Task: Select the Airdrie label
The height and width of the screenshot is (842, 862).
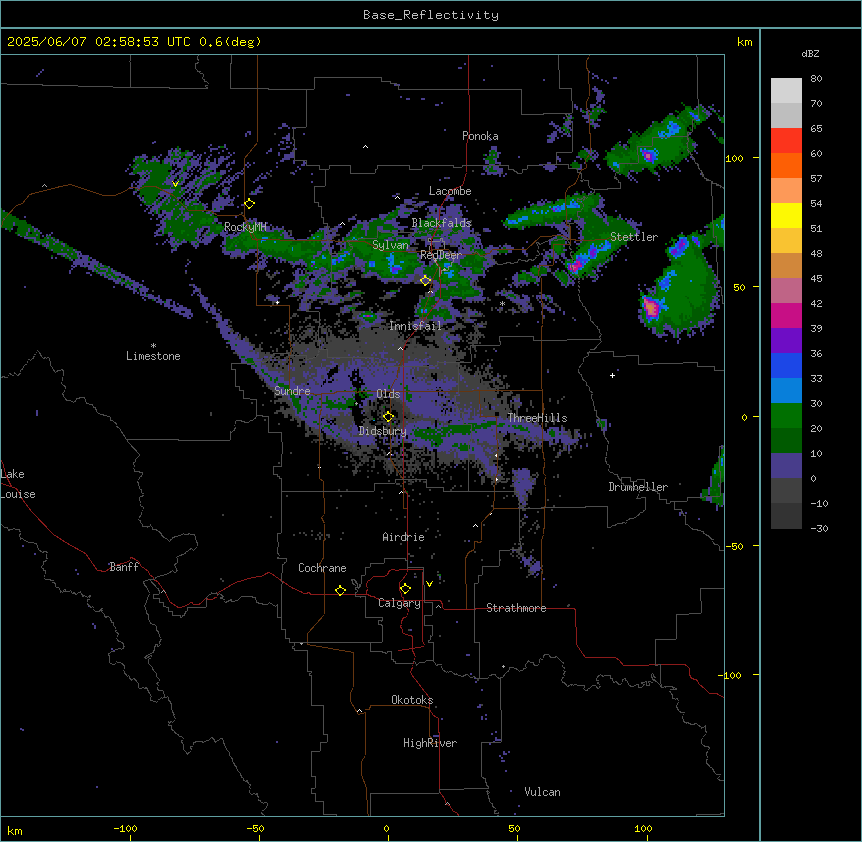Action: pyautogui.click(x=404, y=537)
